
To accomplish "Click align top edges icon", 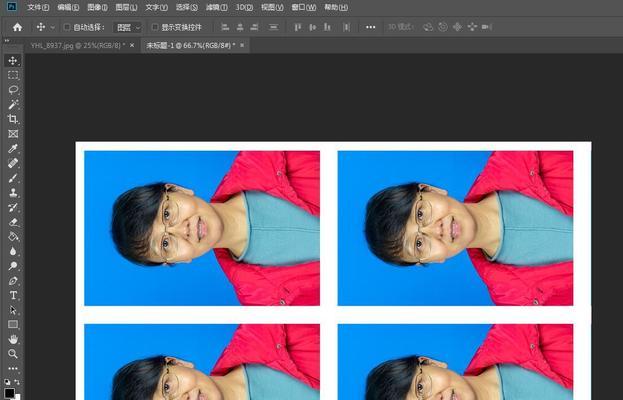I will click(298, 27).
